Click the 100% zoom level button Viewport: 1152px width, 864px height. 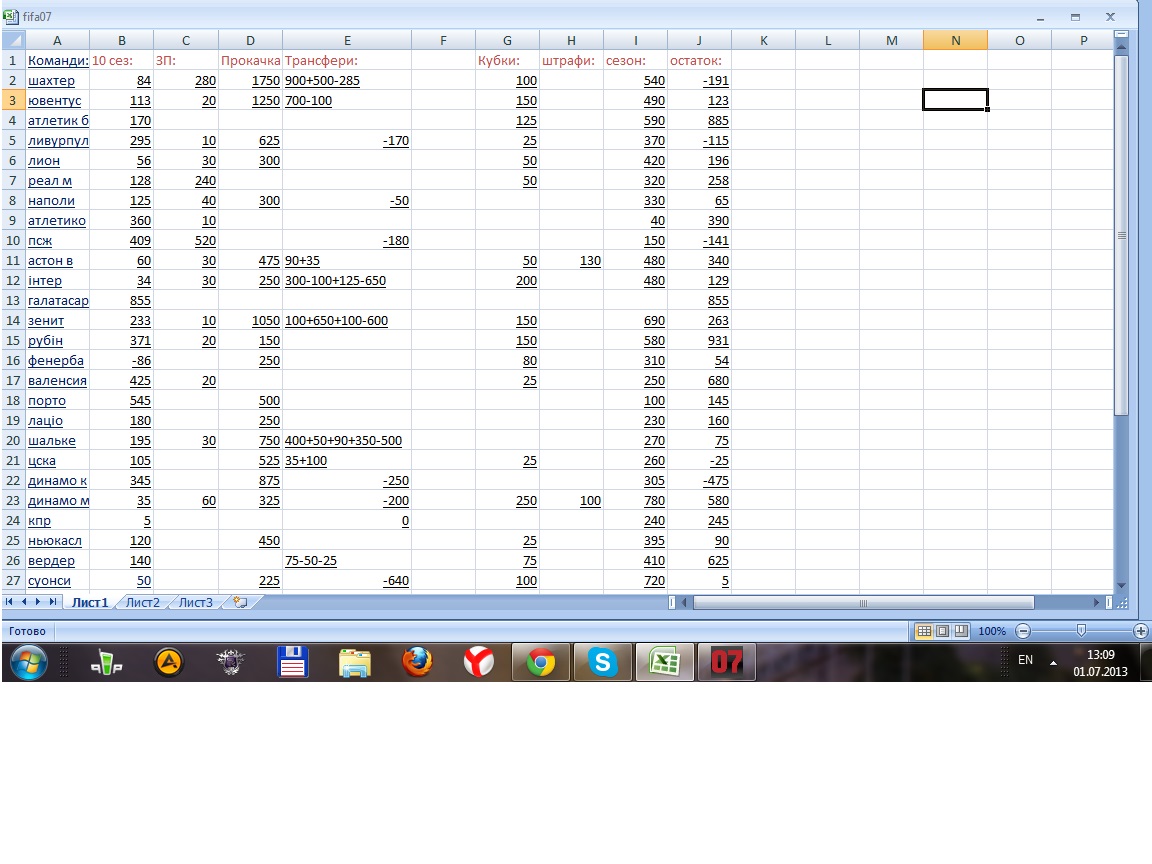[992, 631]
